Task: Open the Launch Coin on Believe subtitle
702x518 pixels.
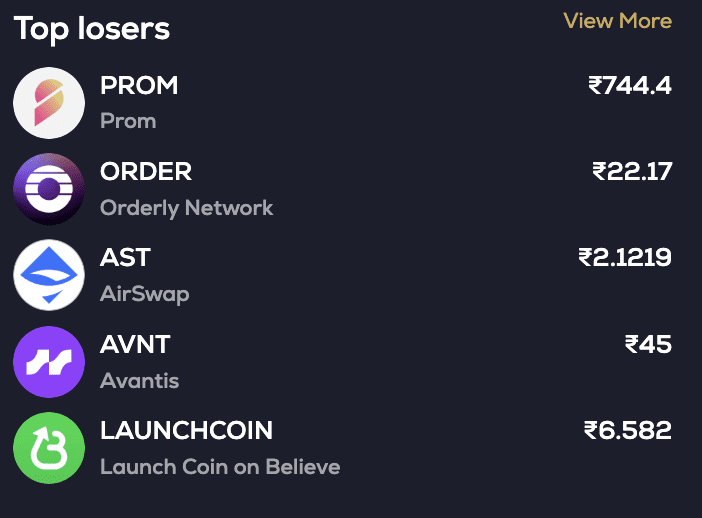Action: [x=220, y=467]
